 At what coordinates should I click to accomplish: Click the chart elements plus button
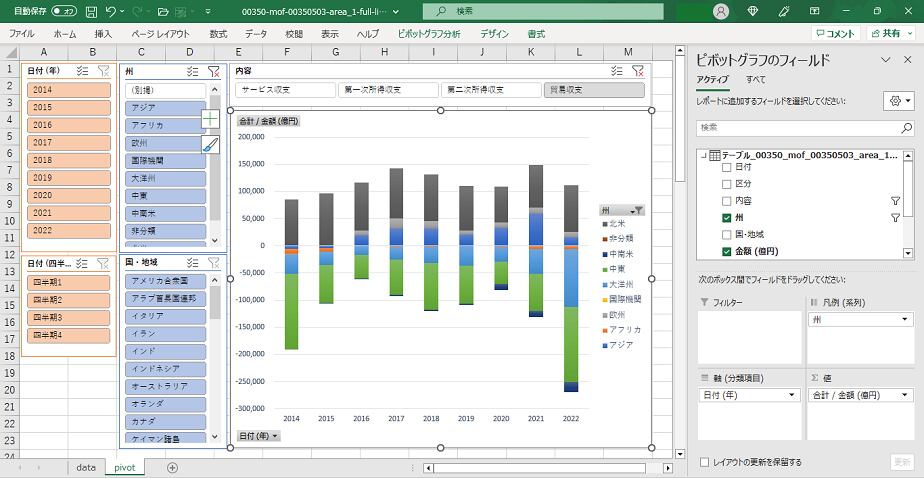point(210,119)
